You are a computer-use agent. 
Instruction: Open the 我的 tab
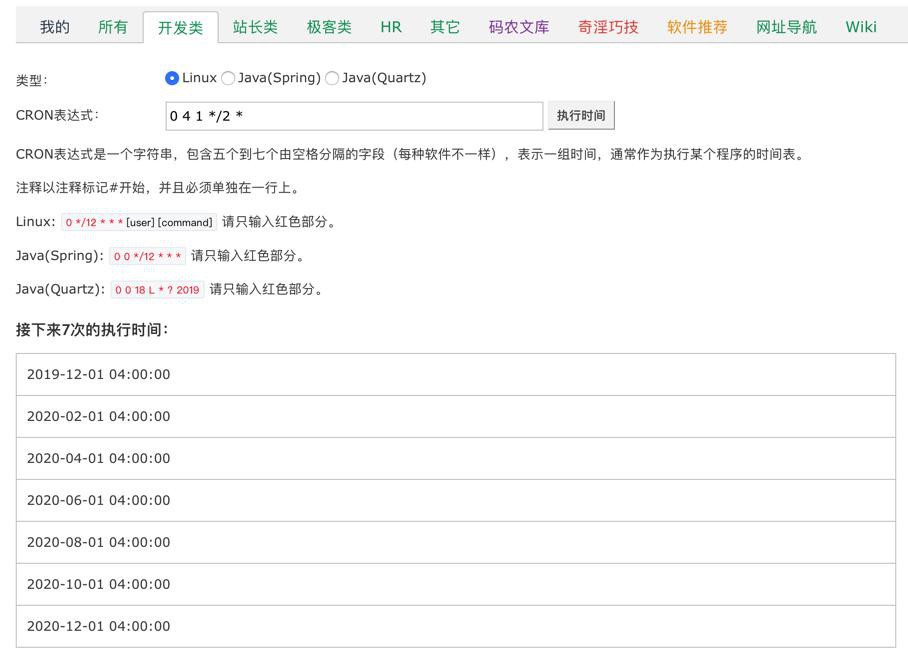55,27
